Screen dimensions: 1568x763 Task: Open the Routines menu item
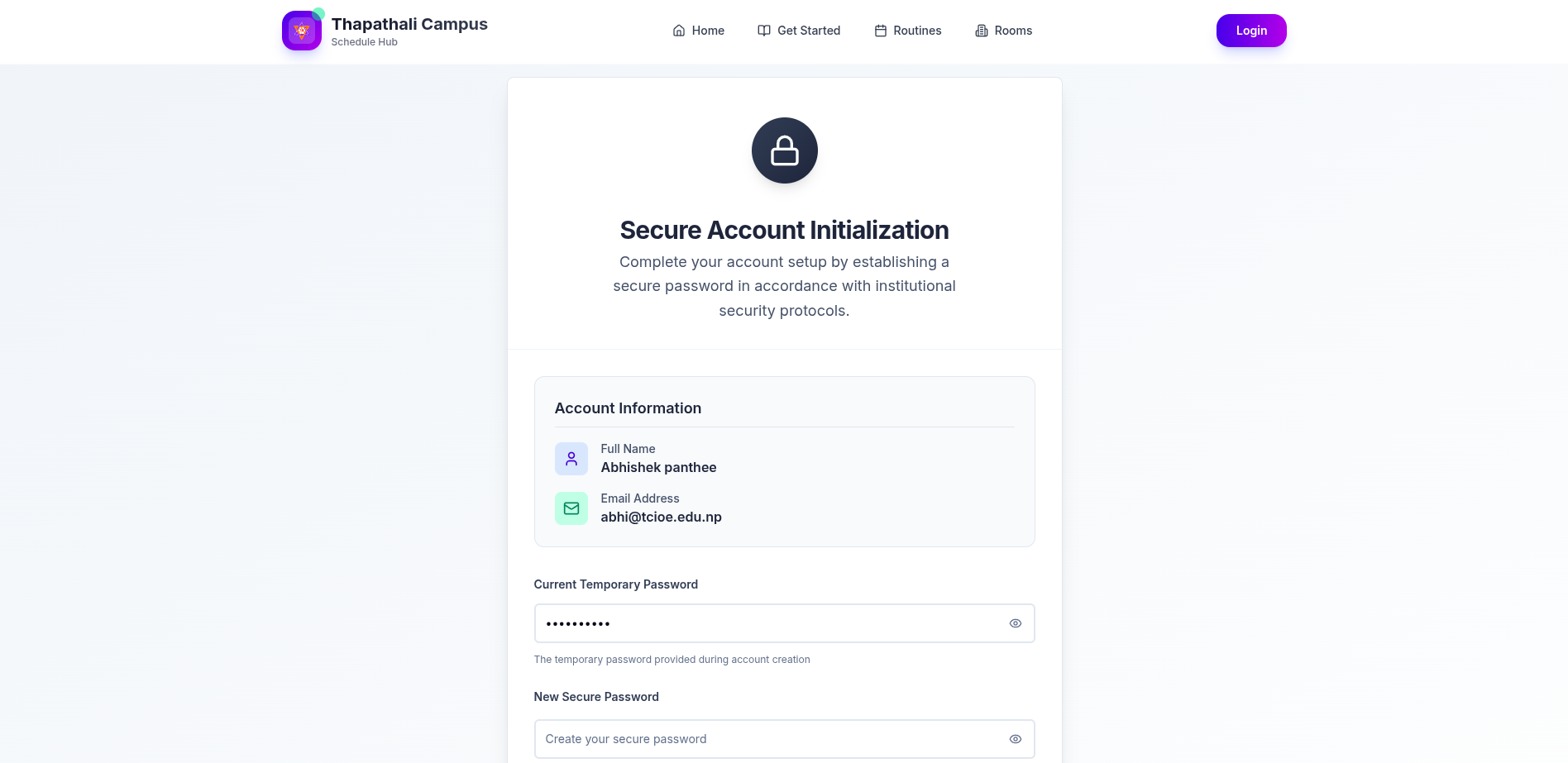point(908,31)
